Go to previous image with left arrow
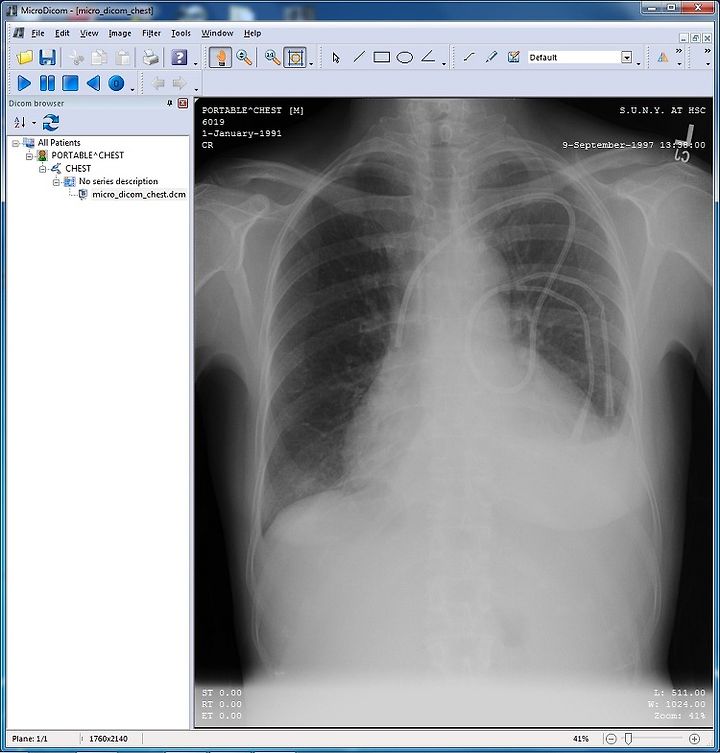 point(158,84)
